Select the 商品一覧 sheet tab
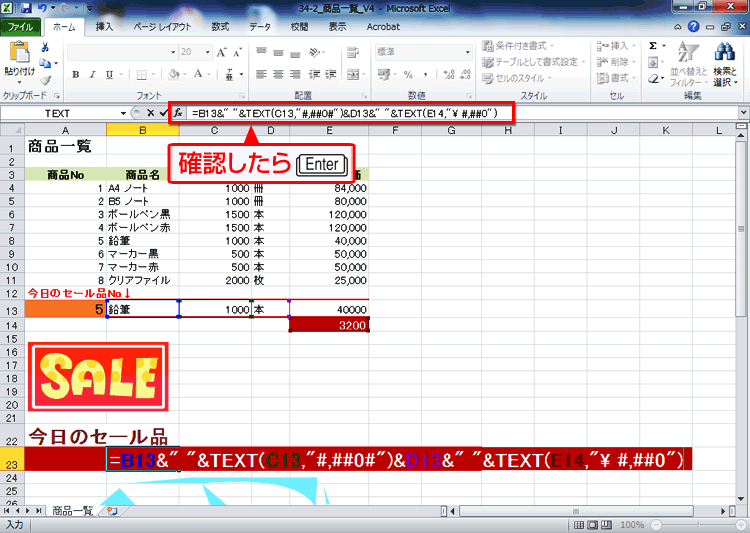Viewport: 750px width, 533px height. (x=72, y=511)
